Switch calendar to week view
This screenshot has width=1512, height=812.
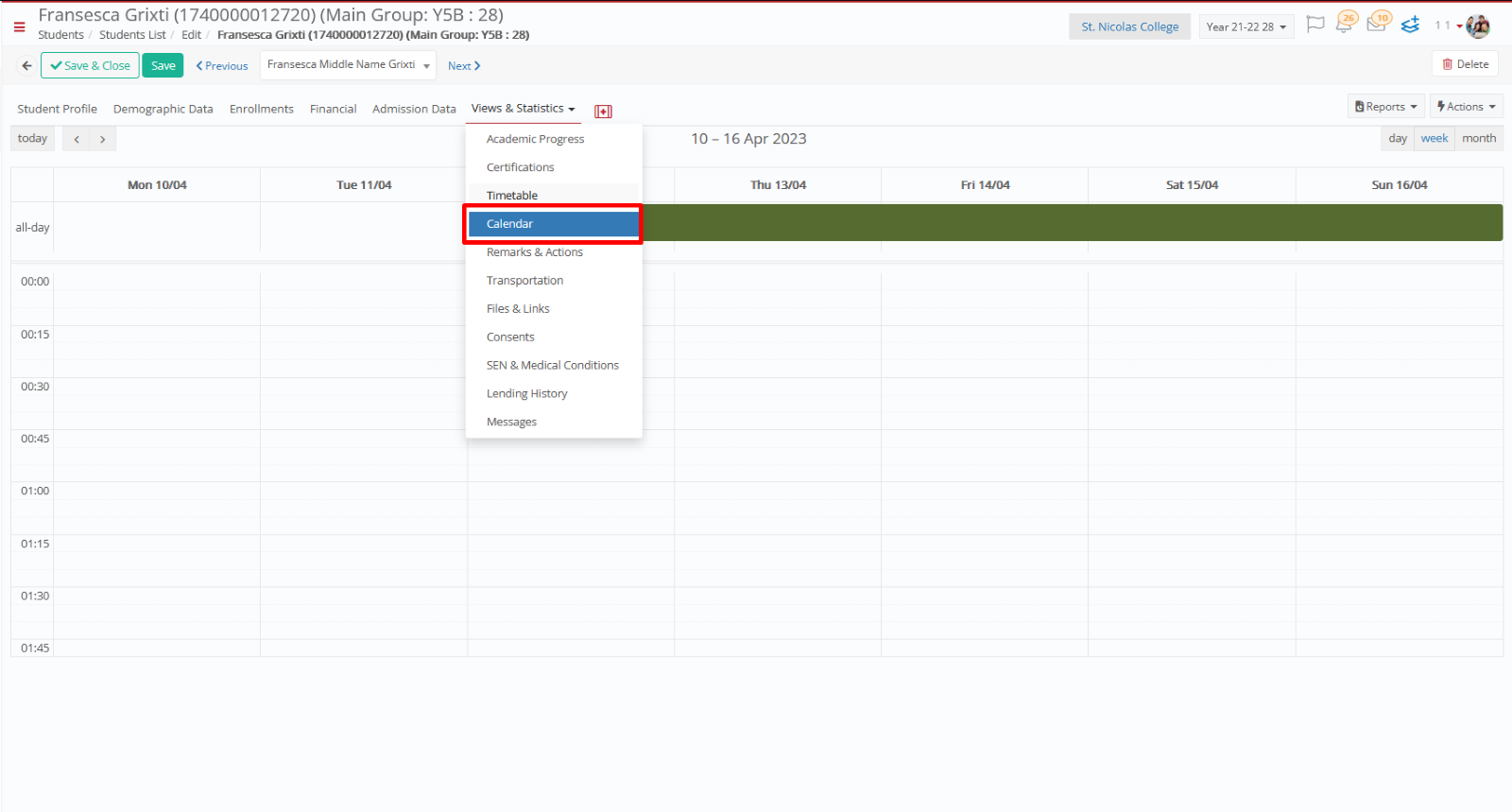(x=1435, y=139)
